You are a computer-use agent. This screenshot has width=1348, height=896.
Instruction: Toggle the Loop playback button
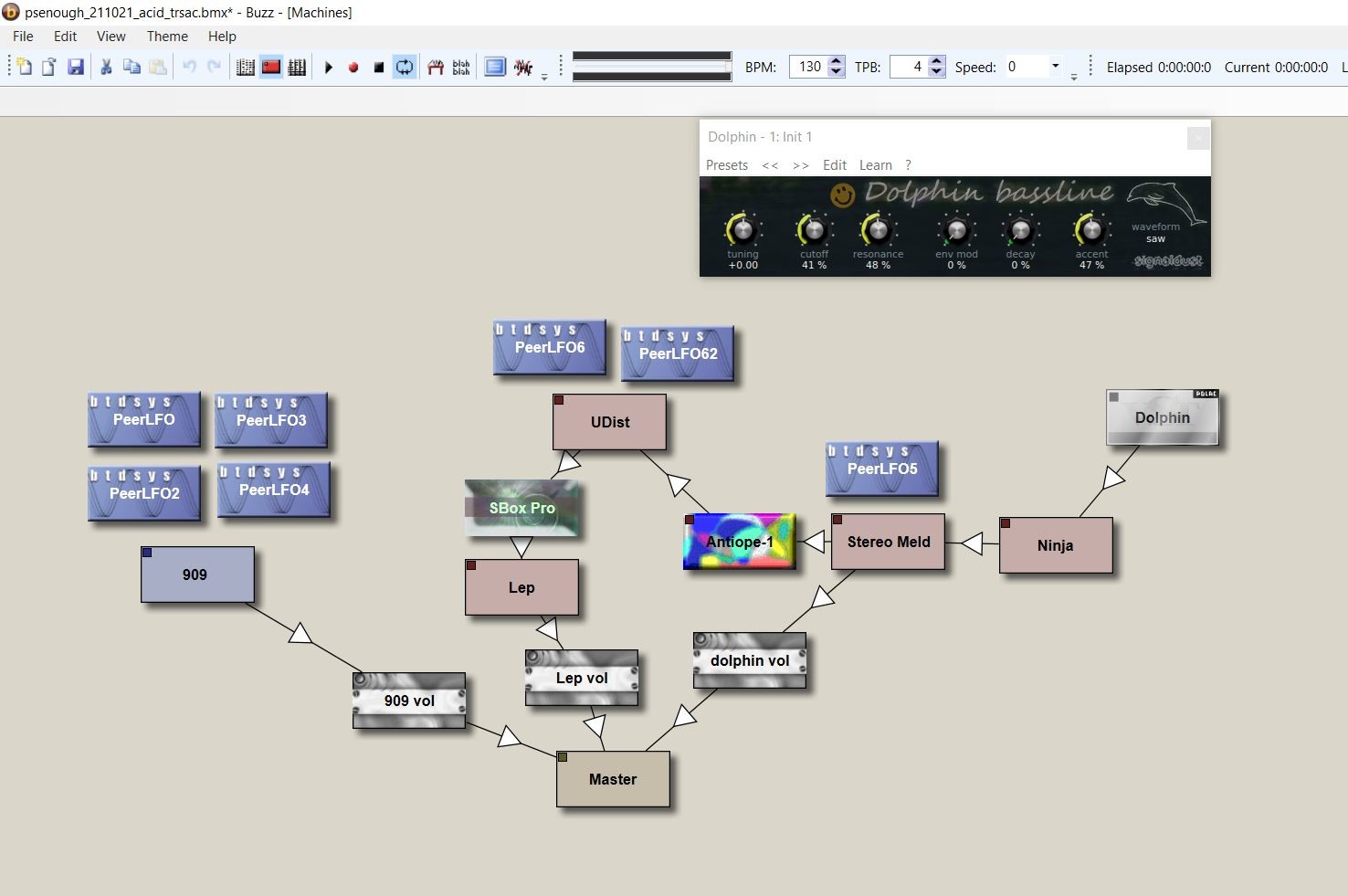tap(404, 67)
